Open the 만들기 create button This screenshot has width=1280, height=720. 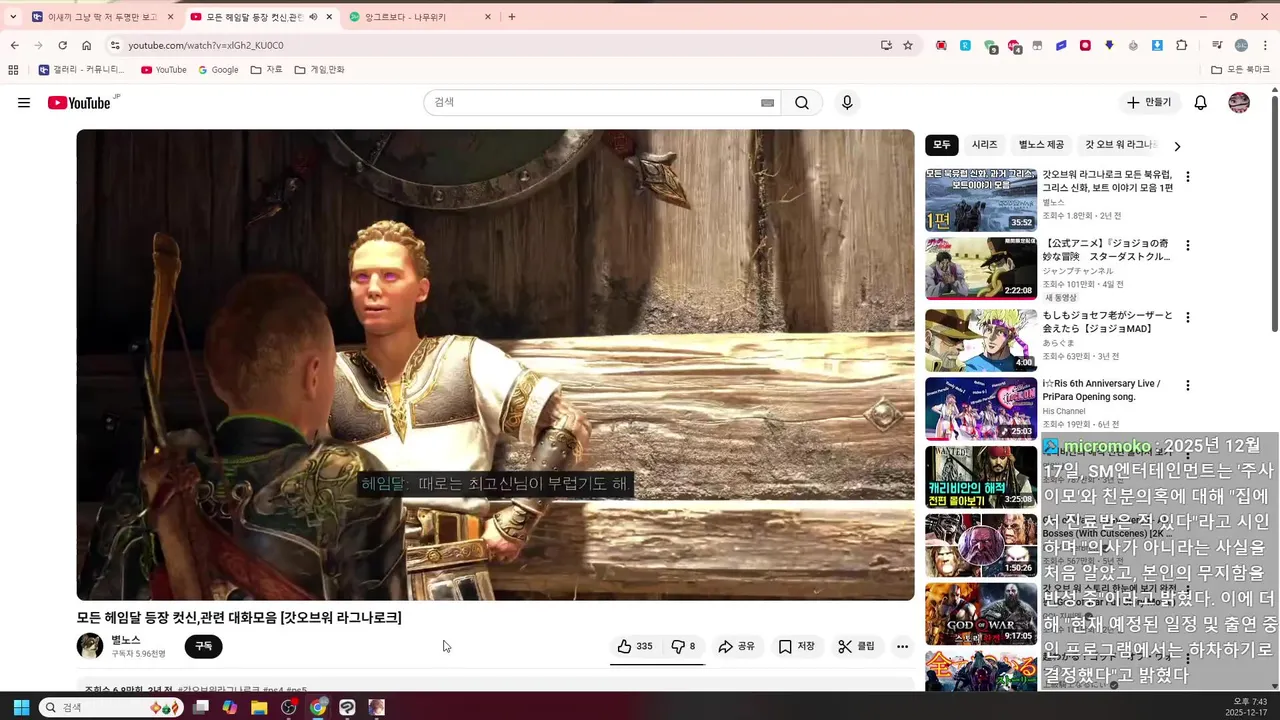1150,103
